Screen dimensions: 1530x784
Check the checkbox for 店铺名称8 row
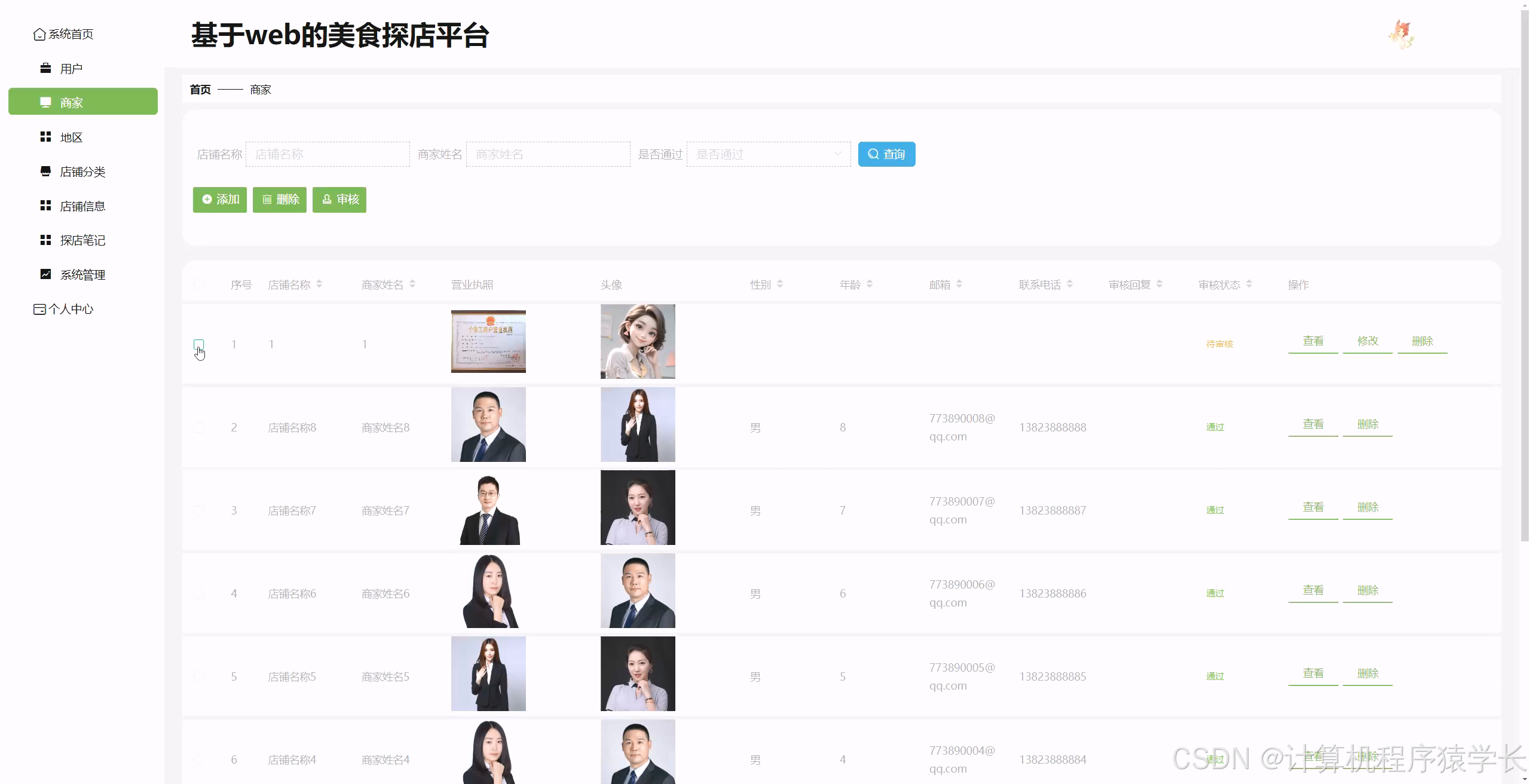point(199,427)
